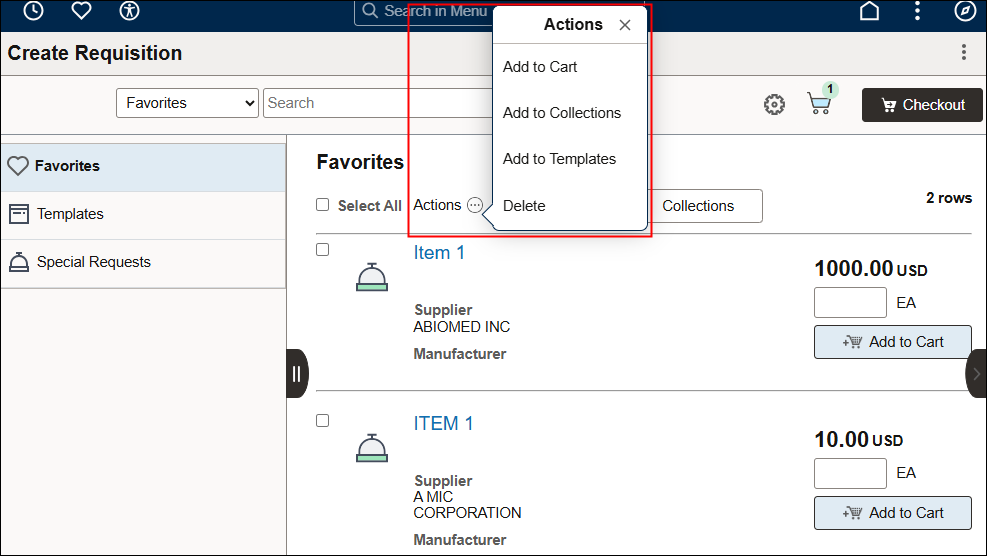Image resolution: width=987 pixels, height=556 pixels.
Task: Select checkbox beside ITEM 1 from A MIC
Action: [322, 421]
